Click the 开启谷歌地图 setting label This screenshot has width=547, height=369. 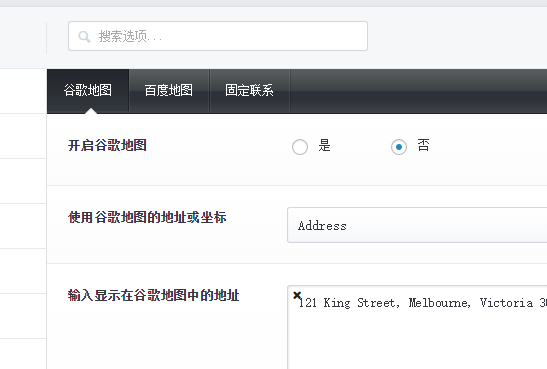click(107, 145)
